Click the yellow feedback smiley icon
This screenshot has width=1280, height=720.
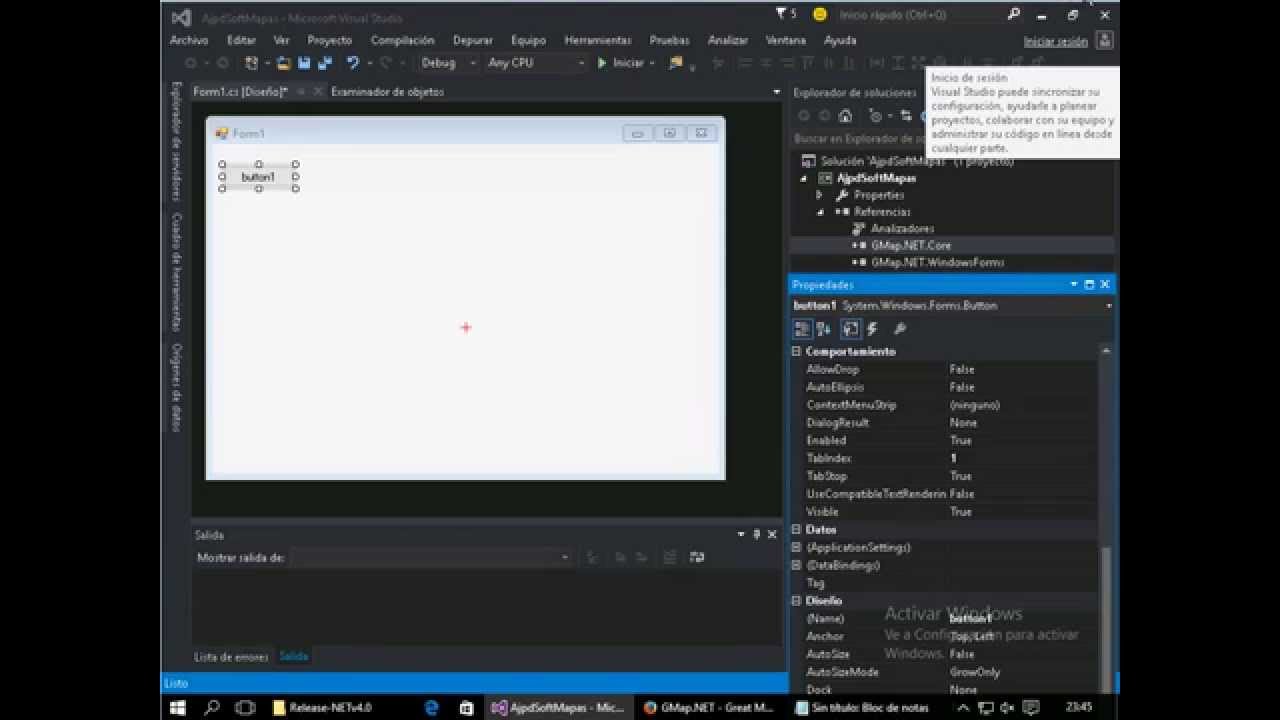820,15
